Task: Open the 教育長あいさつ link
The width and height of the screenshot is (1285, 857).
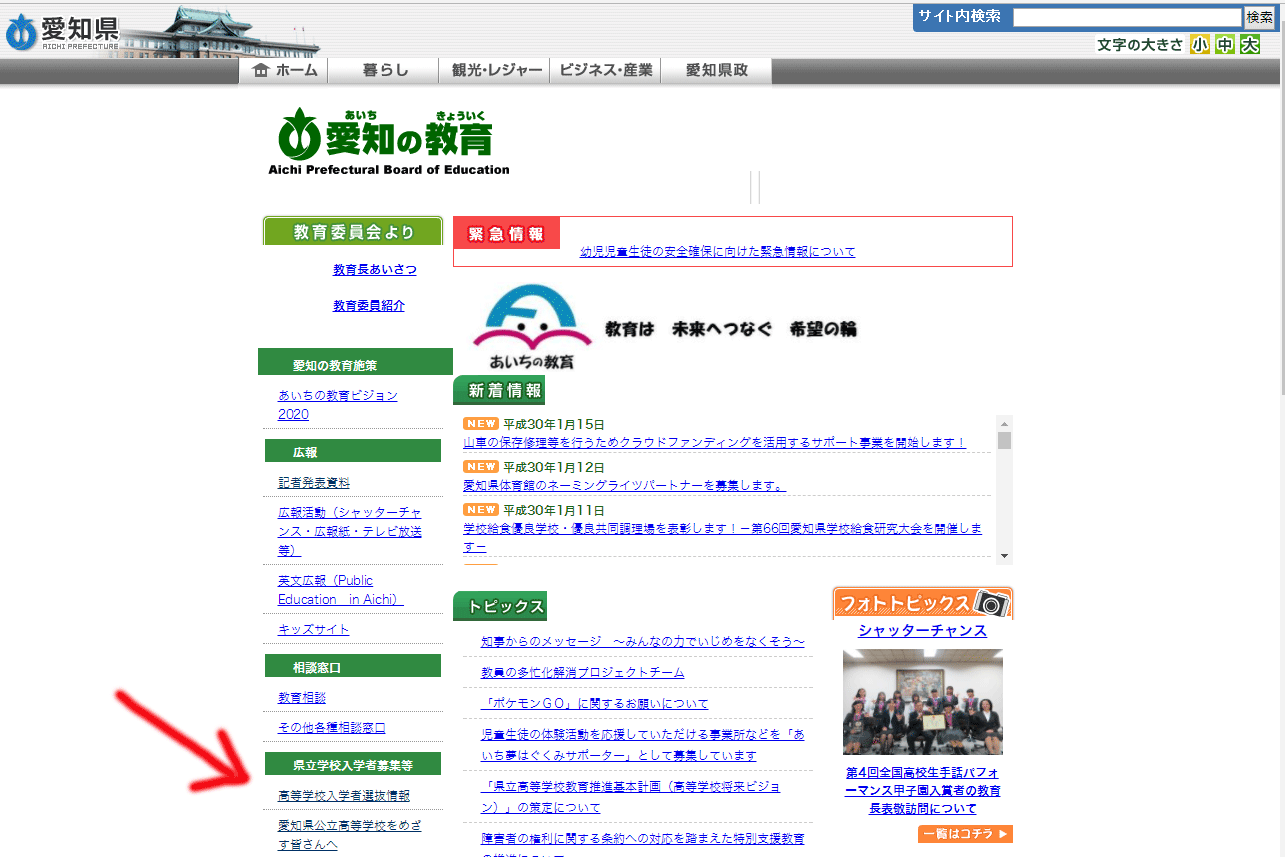Action: pyautogui.click(x=375, y=270)
